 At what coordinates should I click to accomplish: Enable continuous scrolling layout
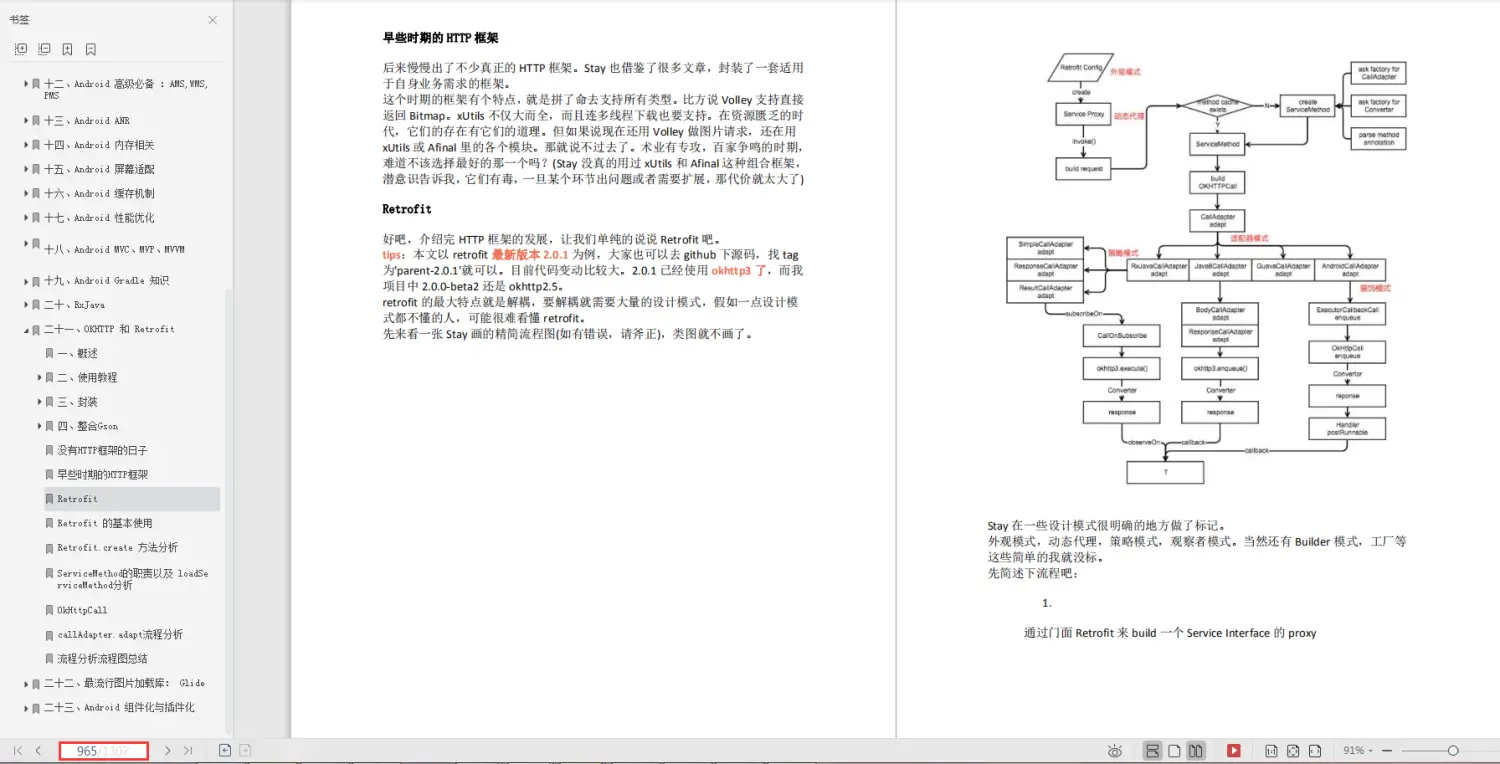[x=1151, y=750]
